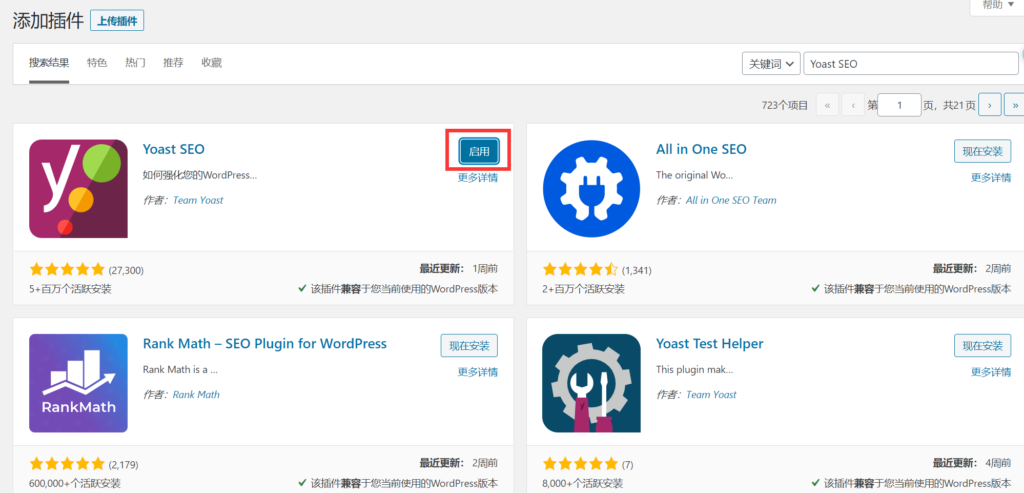Switch to the 收藏 tab

tap(212, 63)
